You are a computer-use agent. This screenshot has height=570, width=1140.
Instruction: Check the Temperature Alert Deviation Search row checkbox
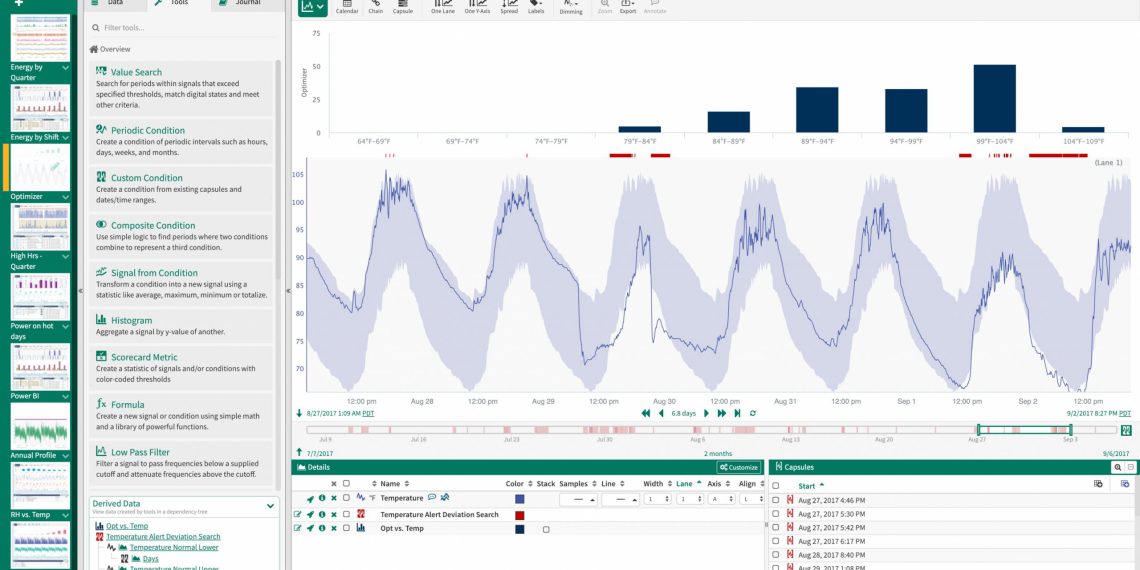[346, 514]
